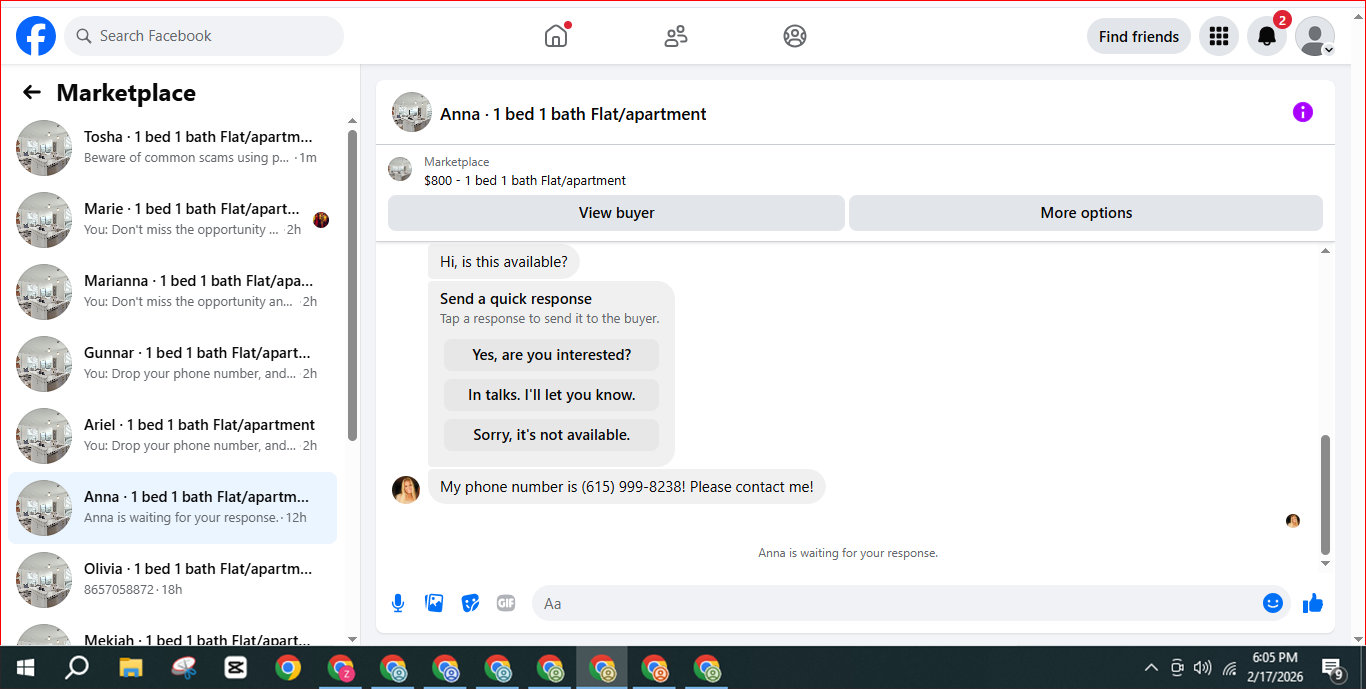
Task: Send quick reply "Sorry, it's not available."
Action: click(551, 434)
